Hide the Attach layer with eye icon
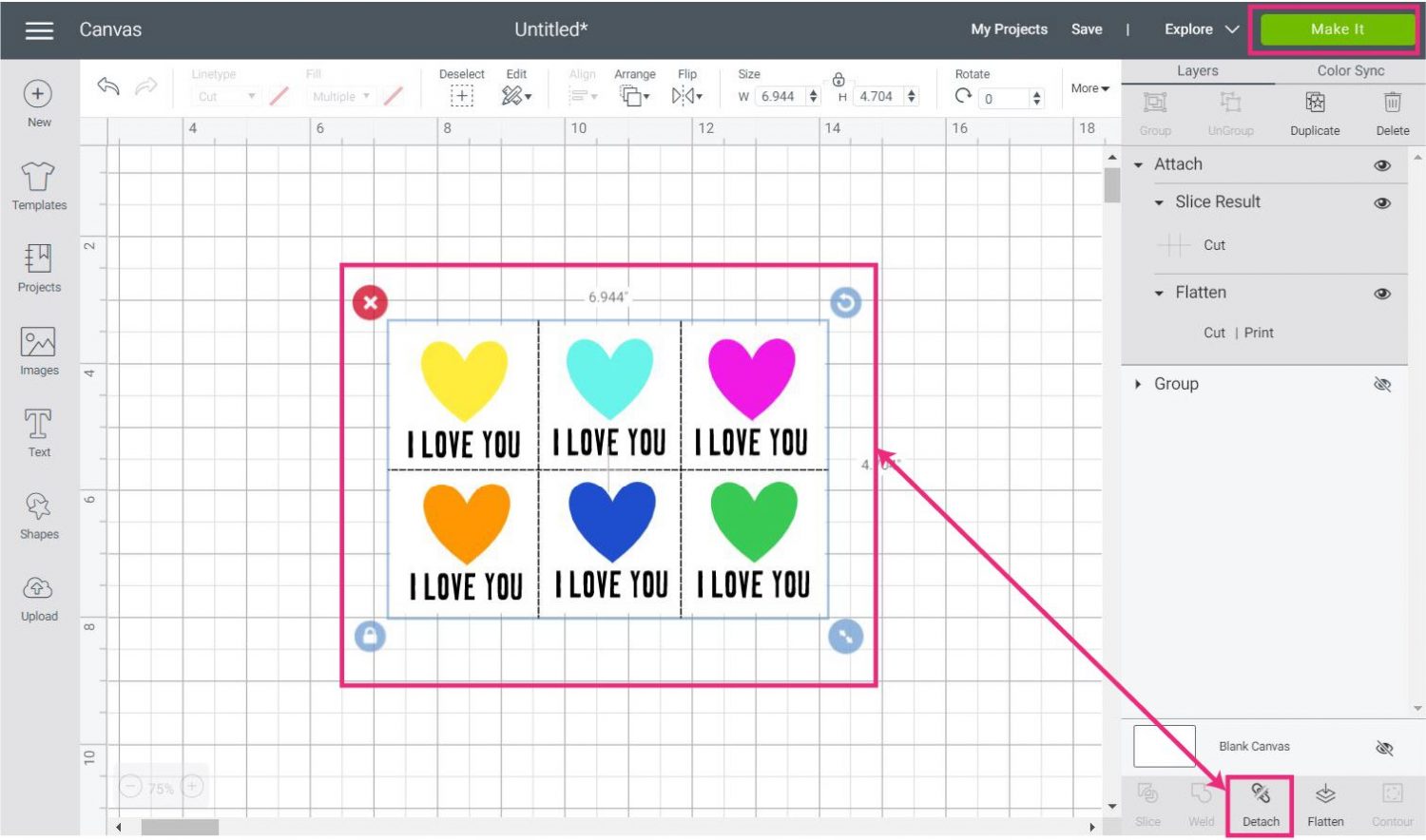Image resolution: width=1426 pixels, height=840 pixels. [1382, 165]
